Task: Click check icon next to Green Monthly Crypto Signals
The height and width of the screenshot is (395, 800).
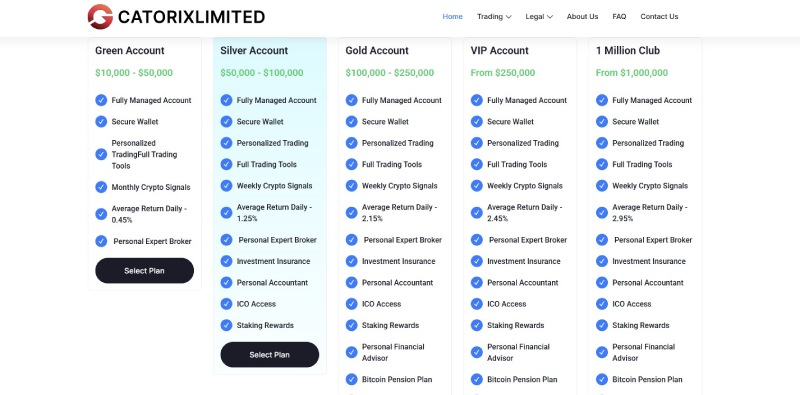Action: pos(101,187)
